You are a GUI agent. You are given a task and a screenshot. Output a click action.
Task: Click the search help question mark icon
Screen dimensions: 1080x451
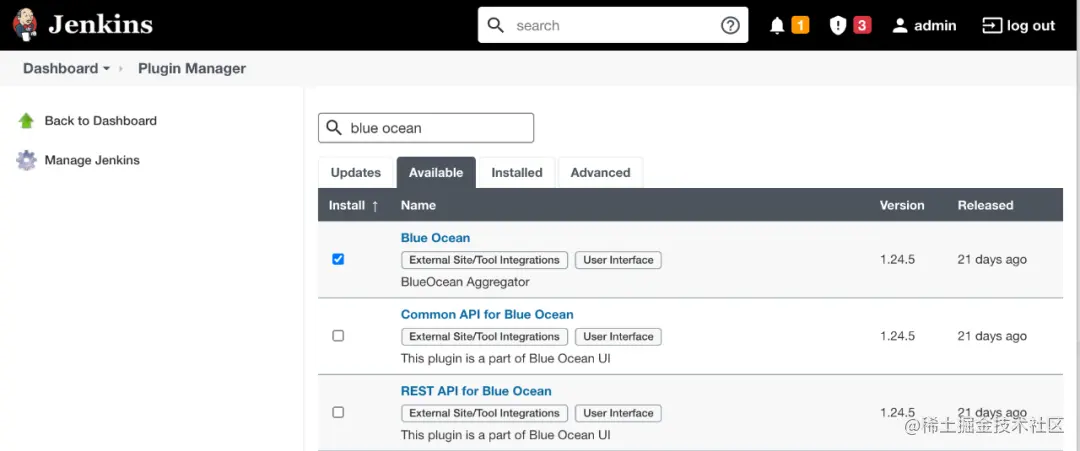point(730,25)
